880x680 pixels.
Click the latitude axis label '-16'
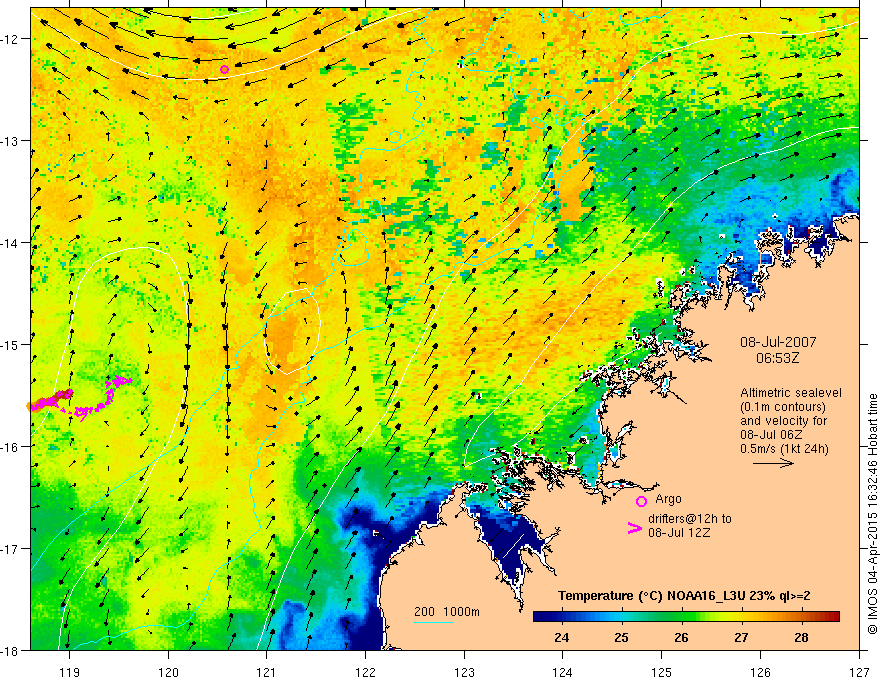click(x=10, y=447)
